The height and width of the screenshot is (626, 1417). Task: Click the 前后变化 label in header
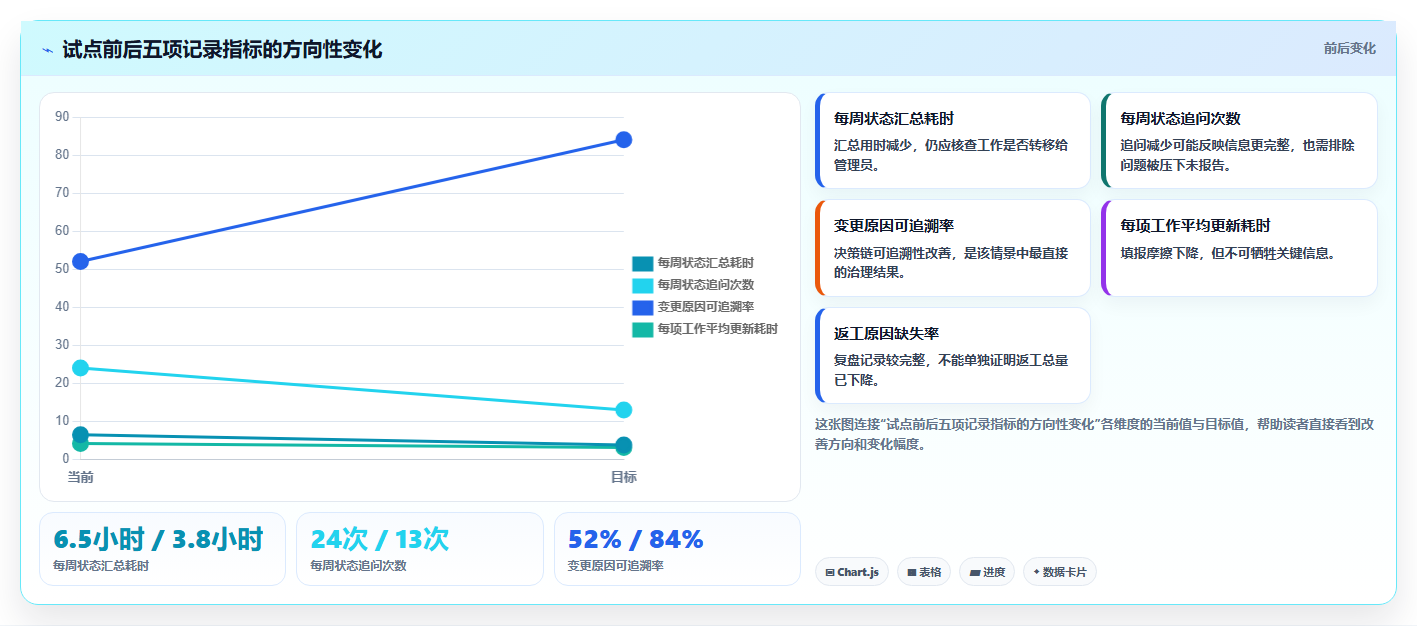click(1349, 48)
